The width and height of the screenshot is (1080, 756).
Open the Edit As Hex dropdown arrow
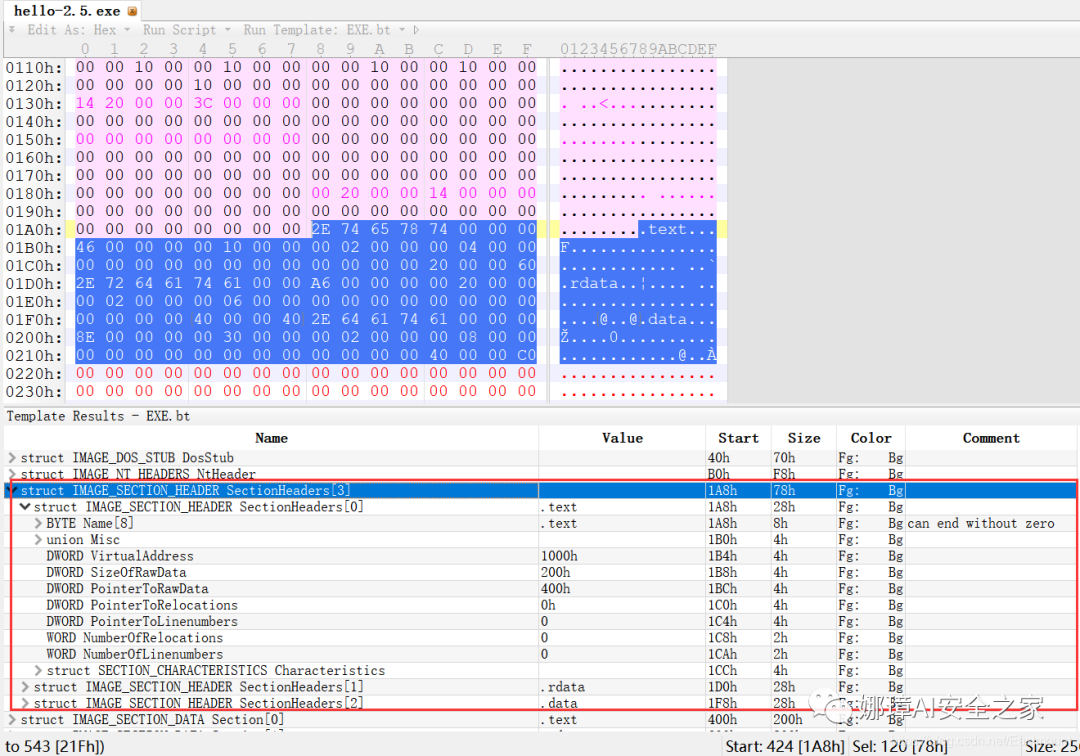pyautogui.click(x=127, y=30)
